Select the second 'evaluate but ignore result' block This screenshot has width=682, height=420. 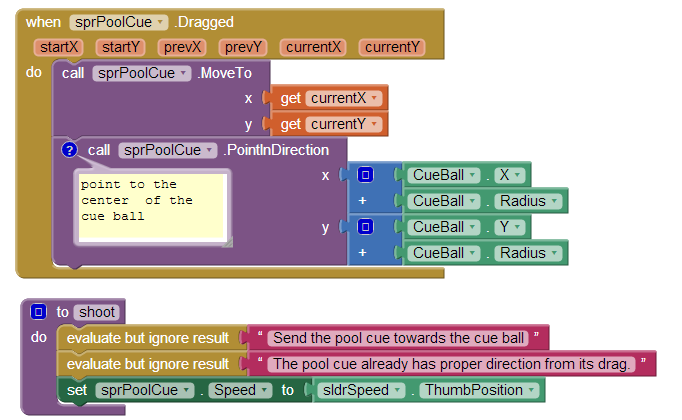[x=148, y=364]
